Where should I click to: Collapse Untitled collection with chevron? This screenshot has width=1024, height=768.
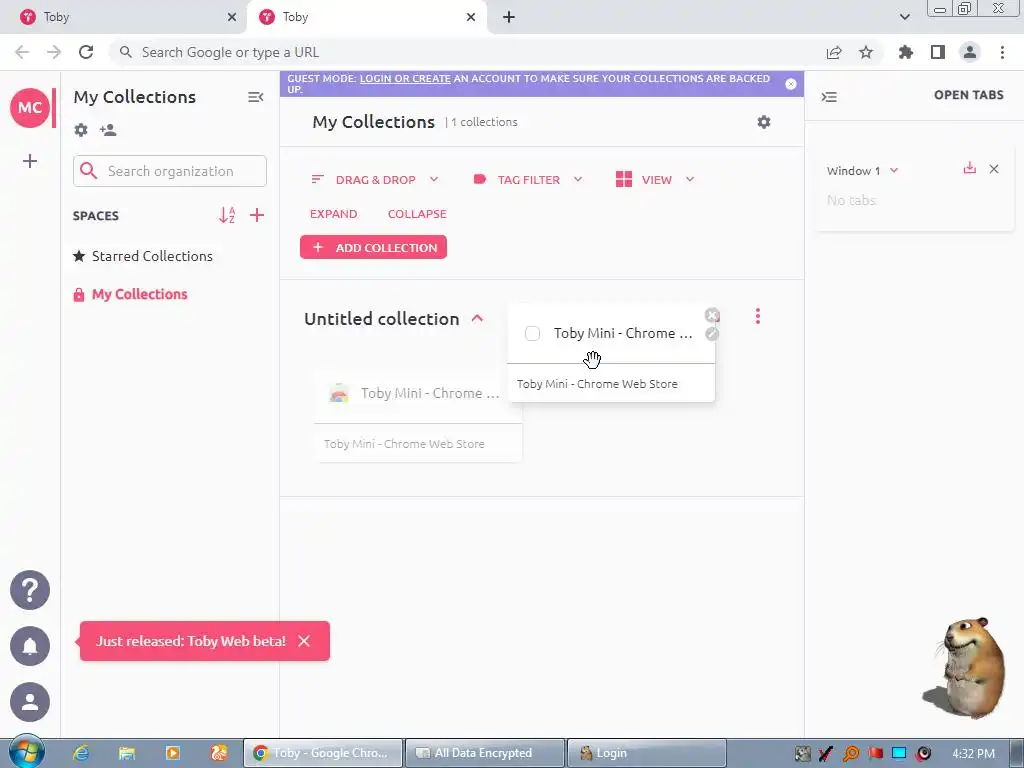tap(477, 319)
